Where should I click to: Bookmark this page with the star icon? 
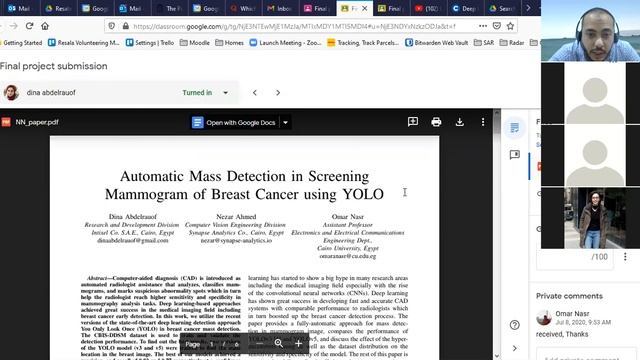pos(510,26)
